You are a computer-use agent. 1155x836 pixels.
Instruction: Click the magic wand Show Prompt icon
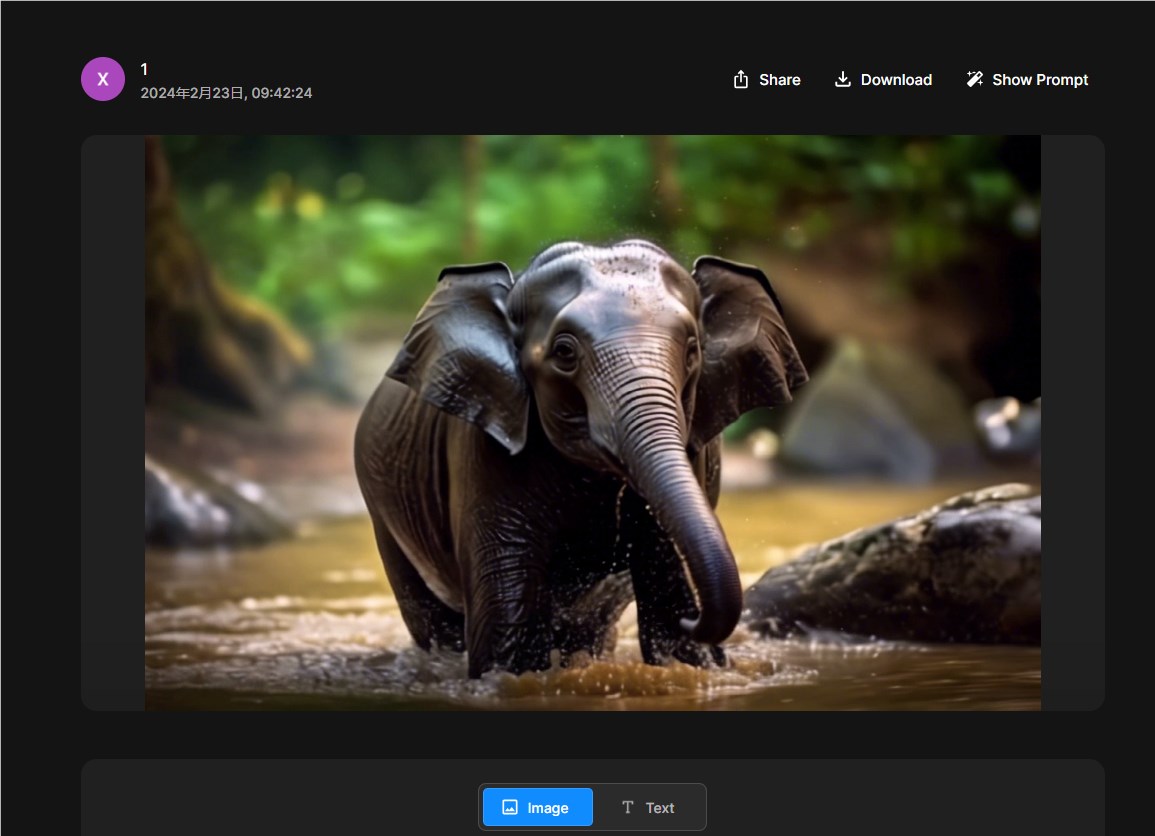[x=974, y=80]
